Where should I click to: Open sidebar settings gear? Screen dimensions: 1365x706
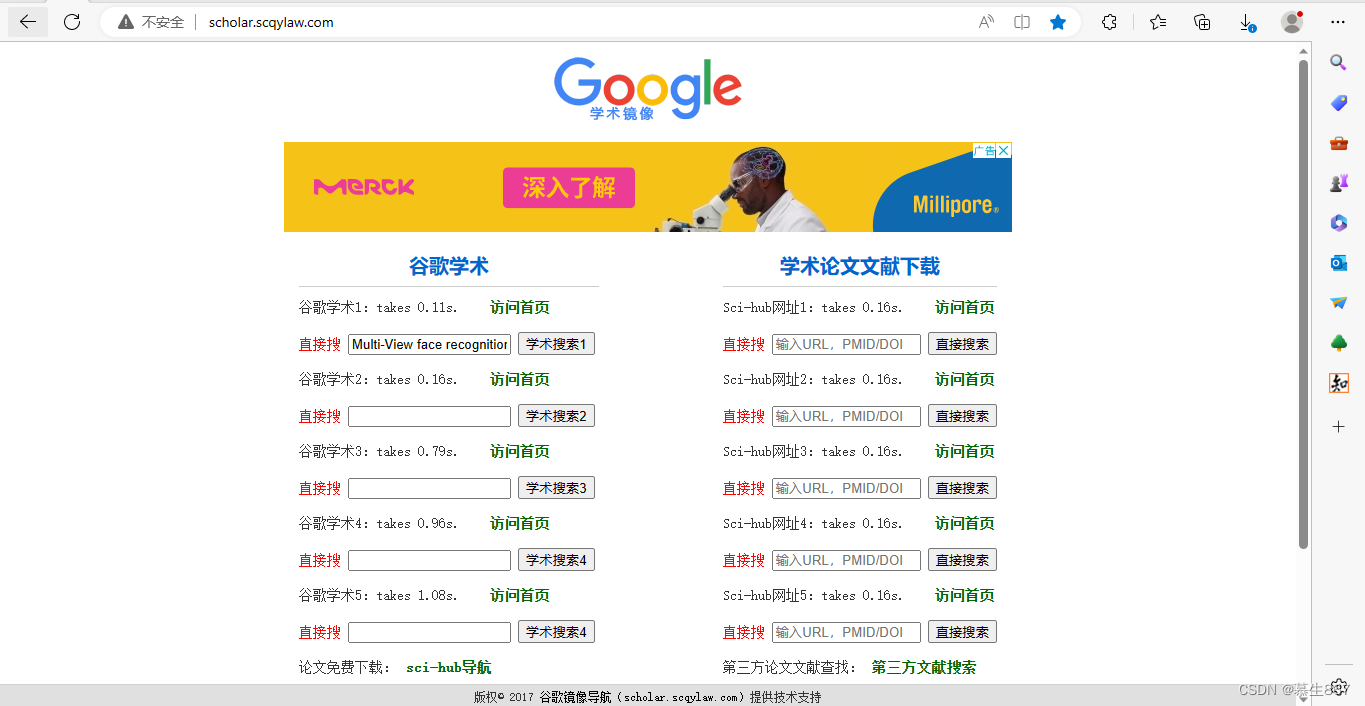click(x=1339, y=686)
